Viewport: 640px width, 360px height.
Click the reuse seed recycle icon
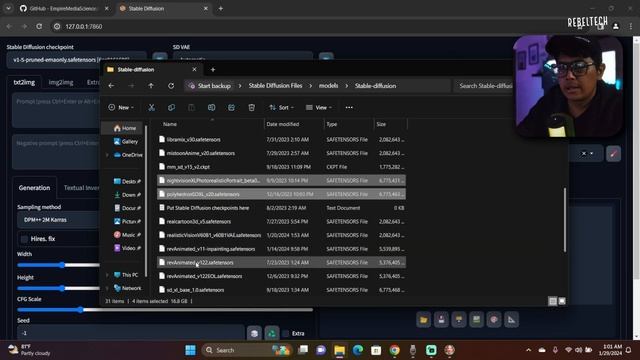point(272,333)
